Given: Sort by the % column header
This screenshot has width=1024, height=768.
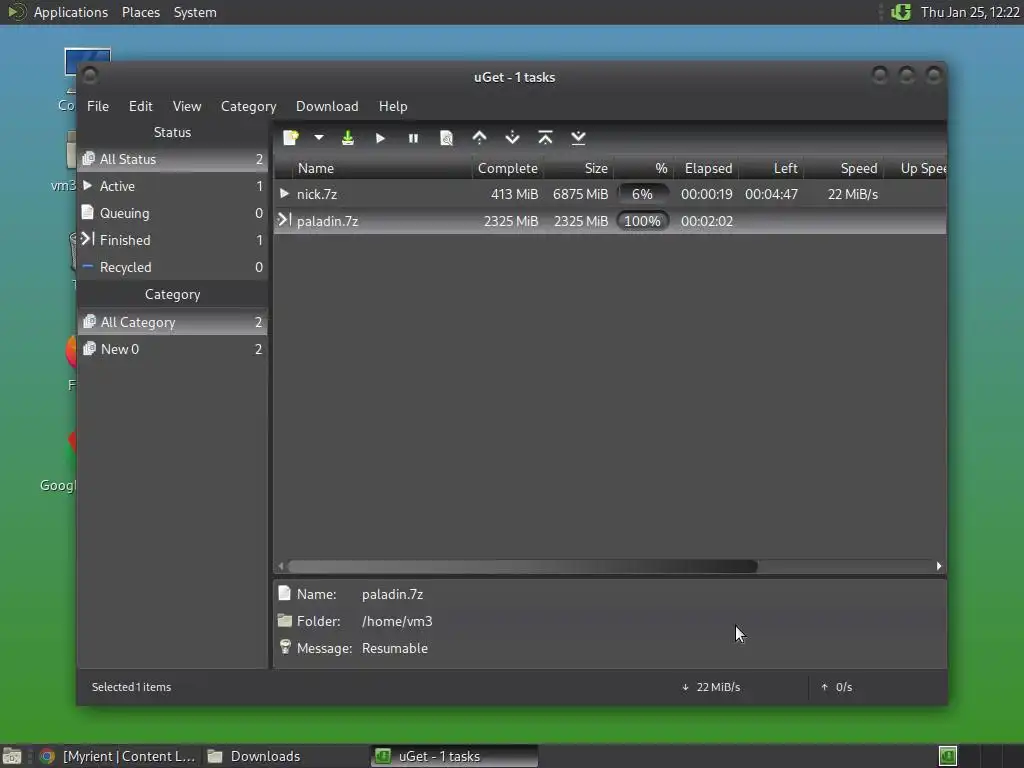Looking at the screenshot, I should coord(643,168).
